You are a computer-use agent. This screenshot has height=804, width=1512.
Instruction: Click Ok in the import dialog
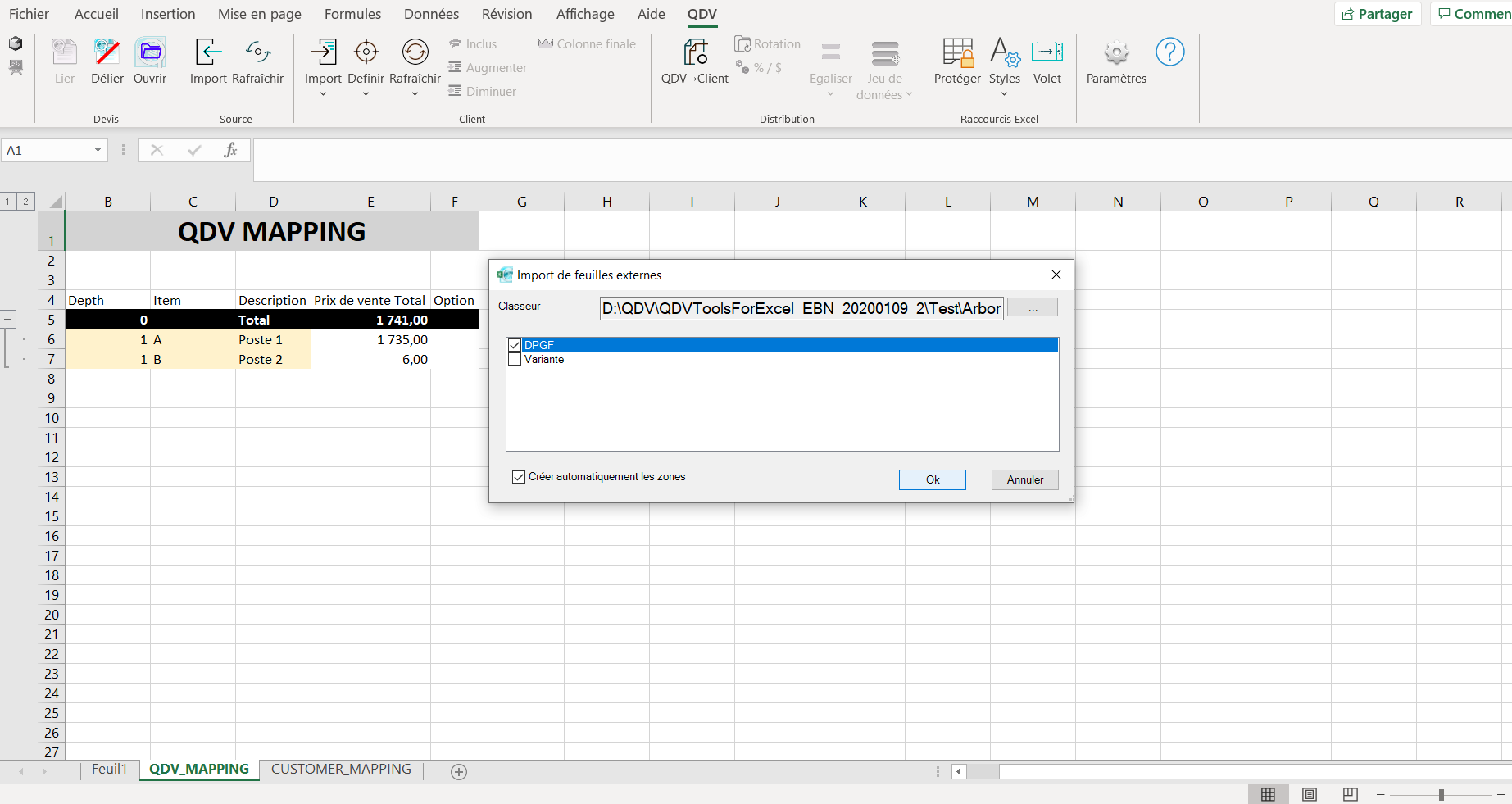(933, 479)
